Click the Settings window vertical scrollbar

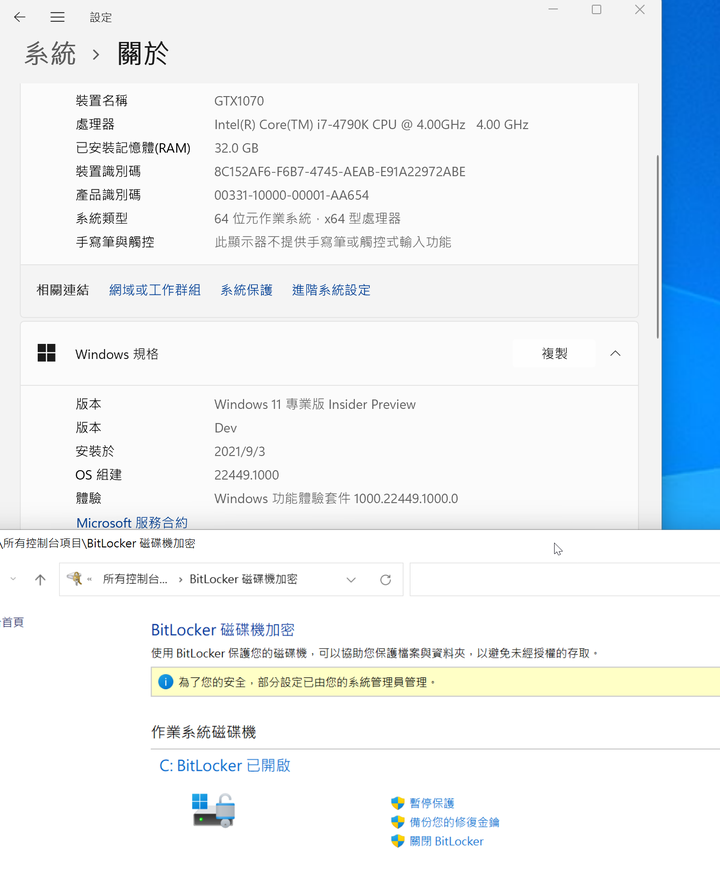pos(657,247)
